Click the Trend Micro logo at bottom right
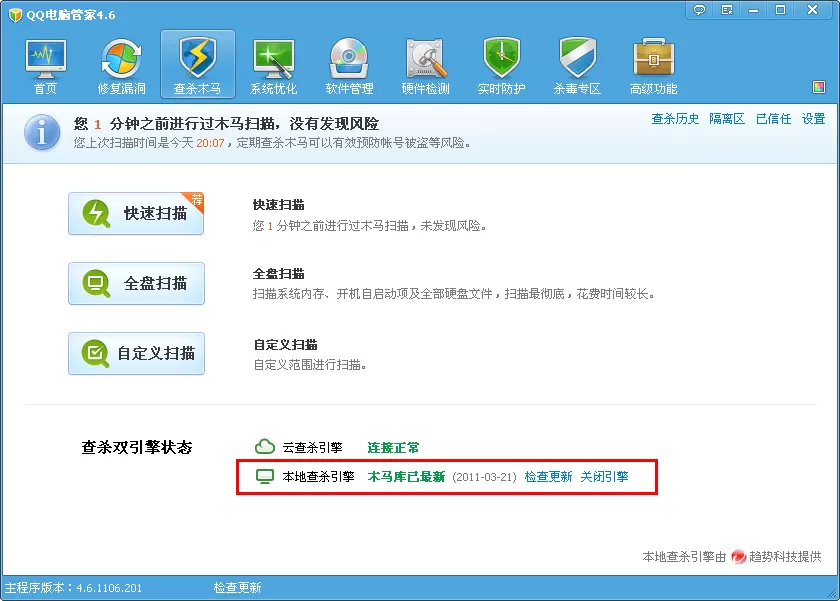This screenshot has width=840, height=601. pos(739,557)
